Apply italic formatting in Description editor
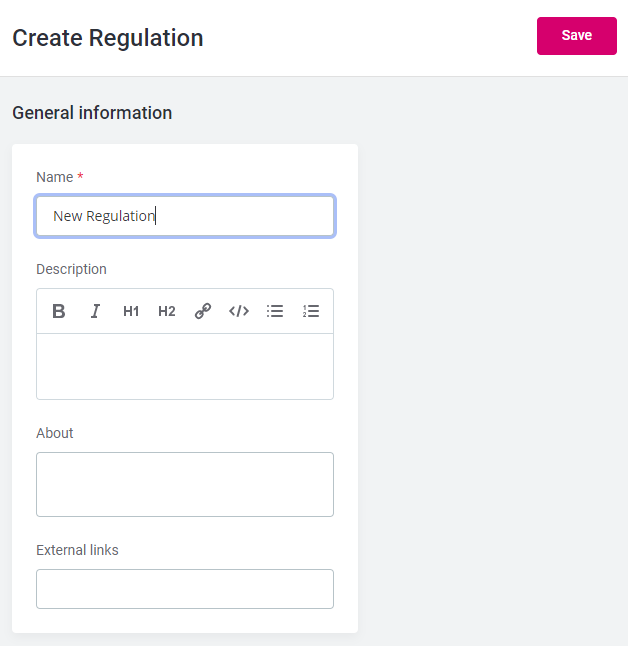Screen dimensions: 628x646 95,311
